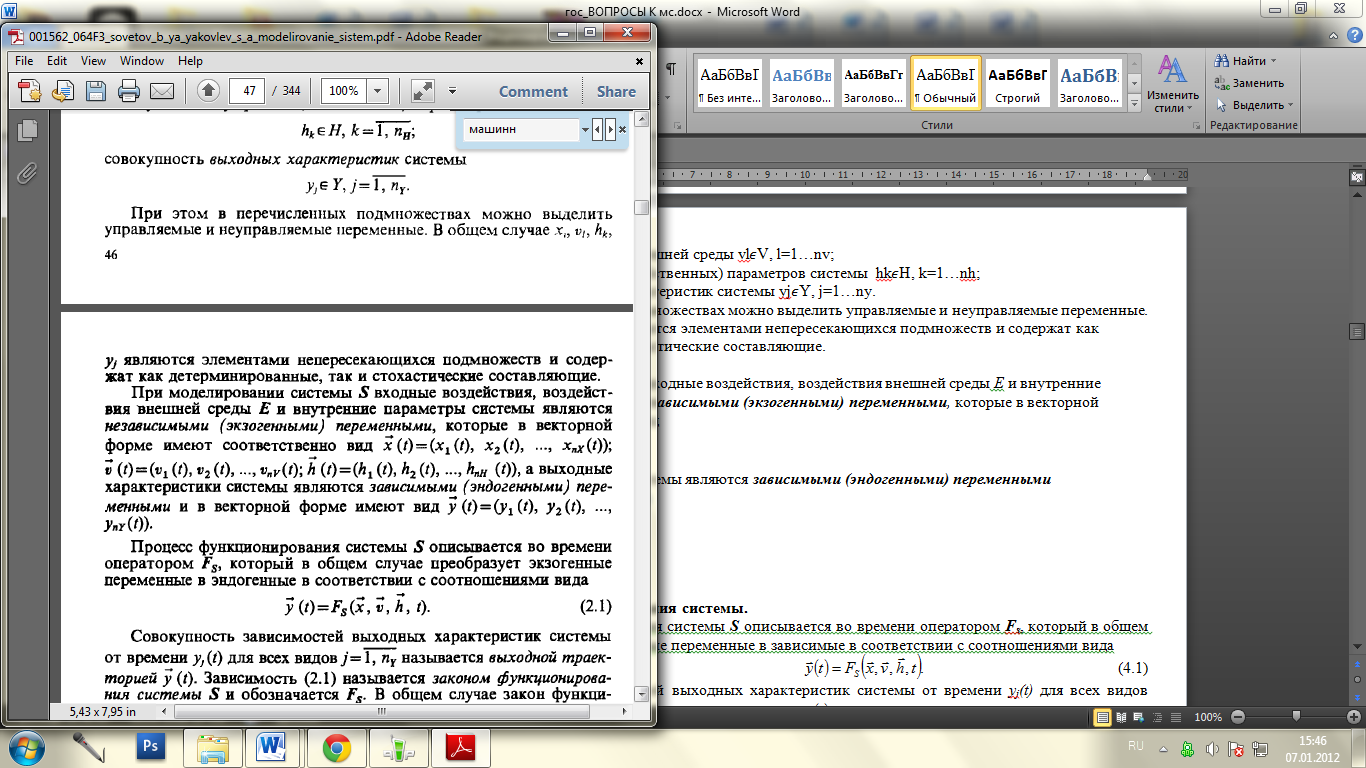Open the Attachments paperclip panel in Adobe Reader
Image resolution: width=1366 pixels, height=768 pixels.
click(x=28, y=172)
